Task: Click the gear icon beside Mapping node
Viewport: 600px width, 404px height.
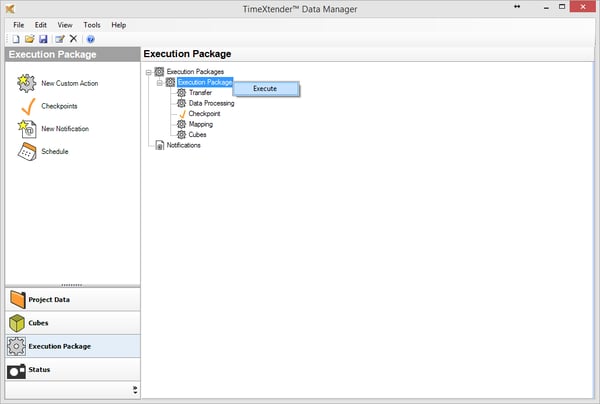Action: point(181,124)
